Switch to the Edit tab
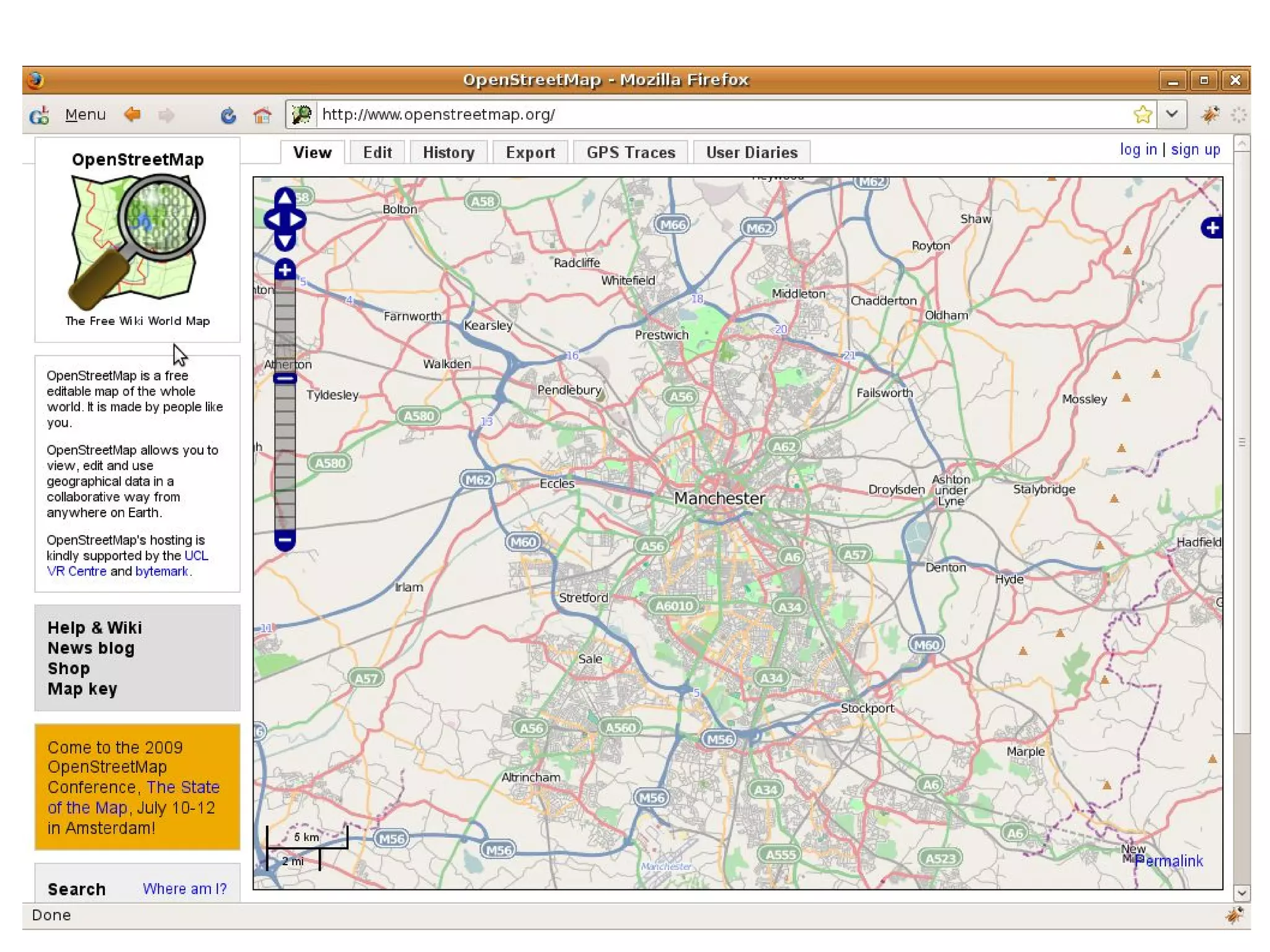Image resolution: width=1270 pixels, height=952 pixels. [377, 153]
